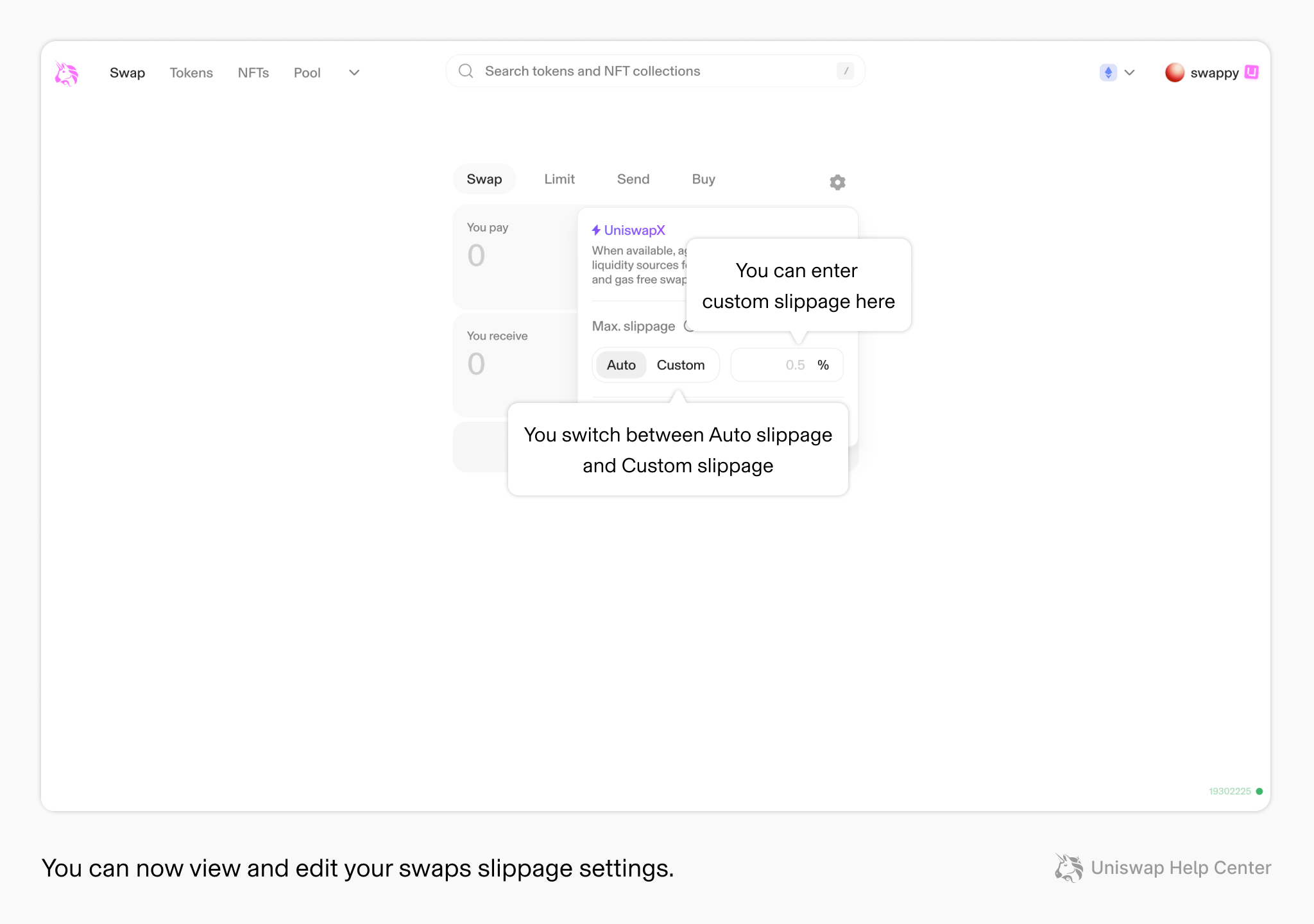This screenshot has height=924, width=1314.
Task: Go to Tokens page
Action: click(x=191, y=73)
